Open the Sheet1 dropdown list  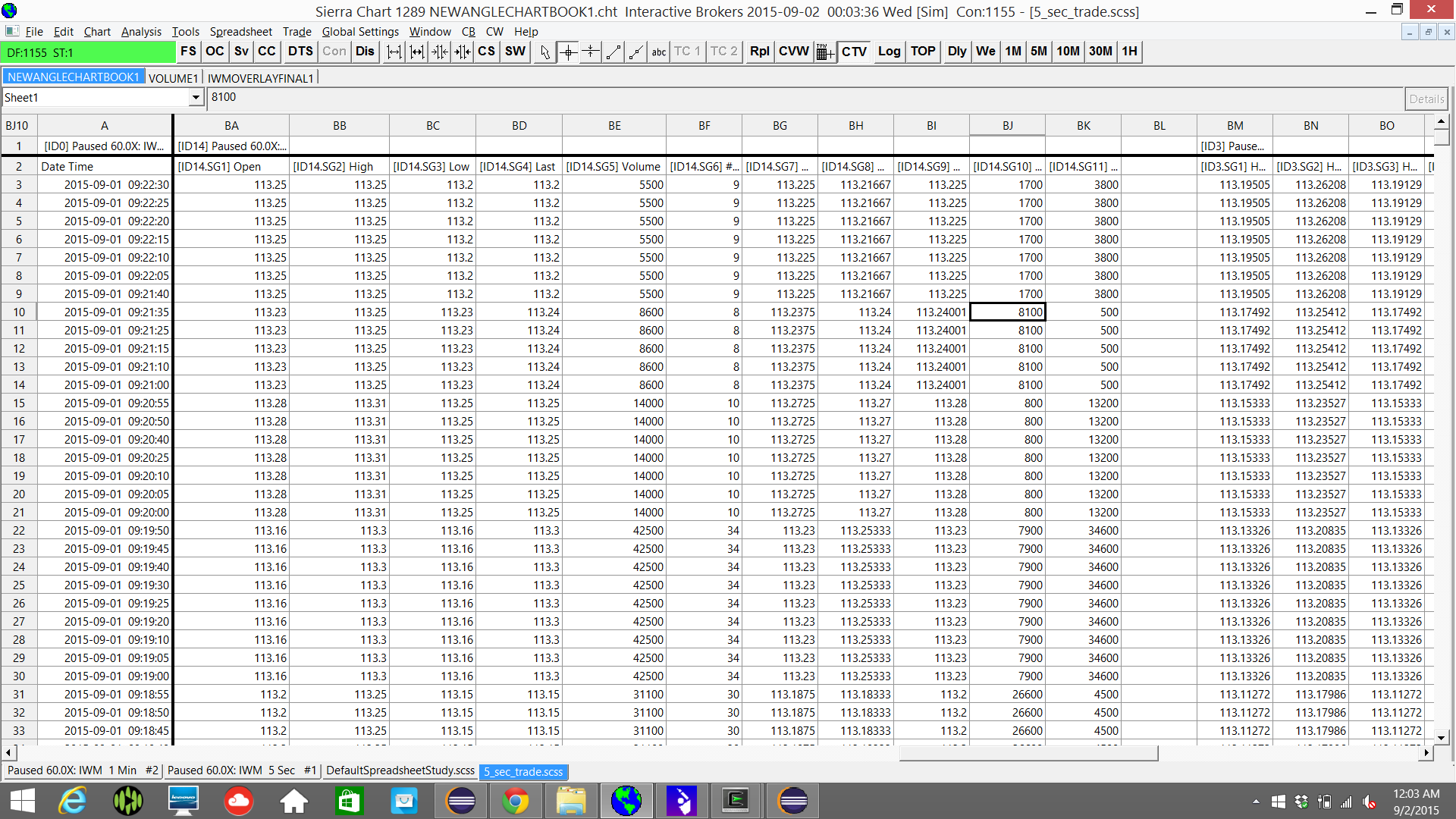tap(196, 98)
